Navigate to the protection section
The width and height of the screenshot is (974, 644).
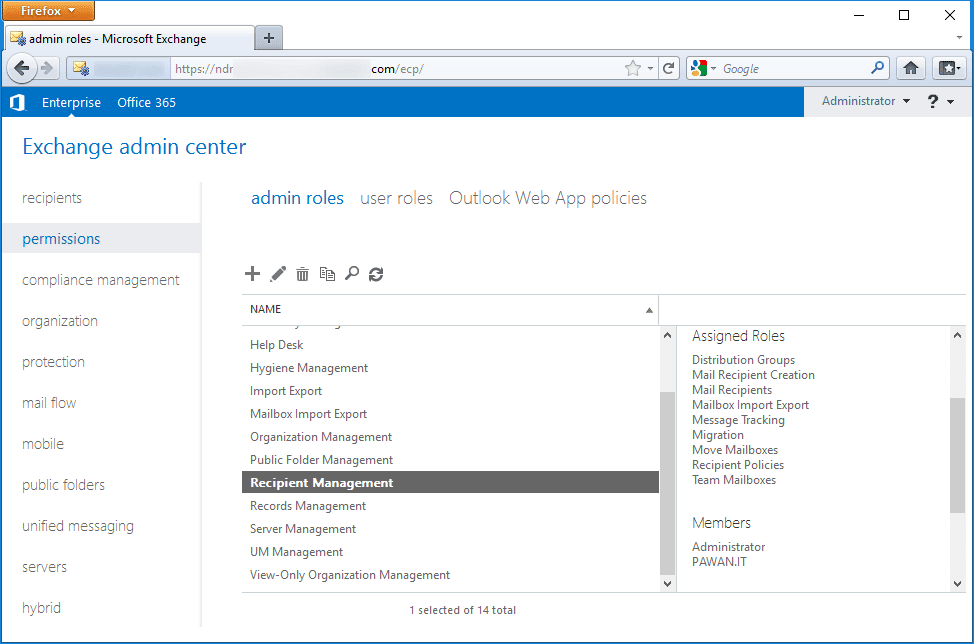pos(53,362)
